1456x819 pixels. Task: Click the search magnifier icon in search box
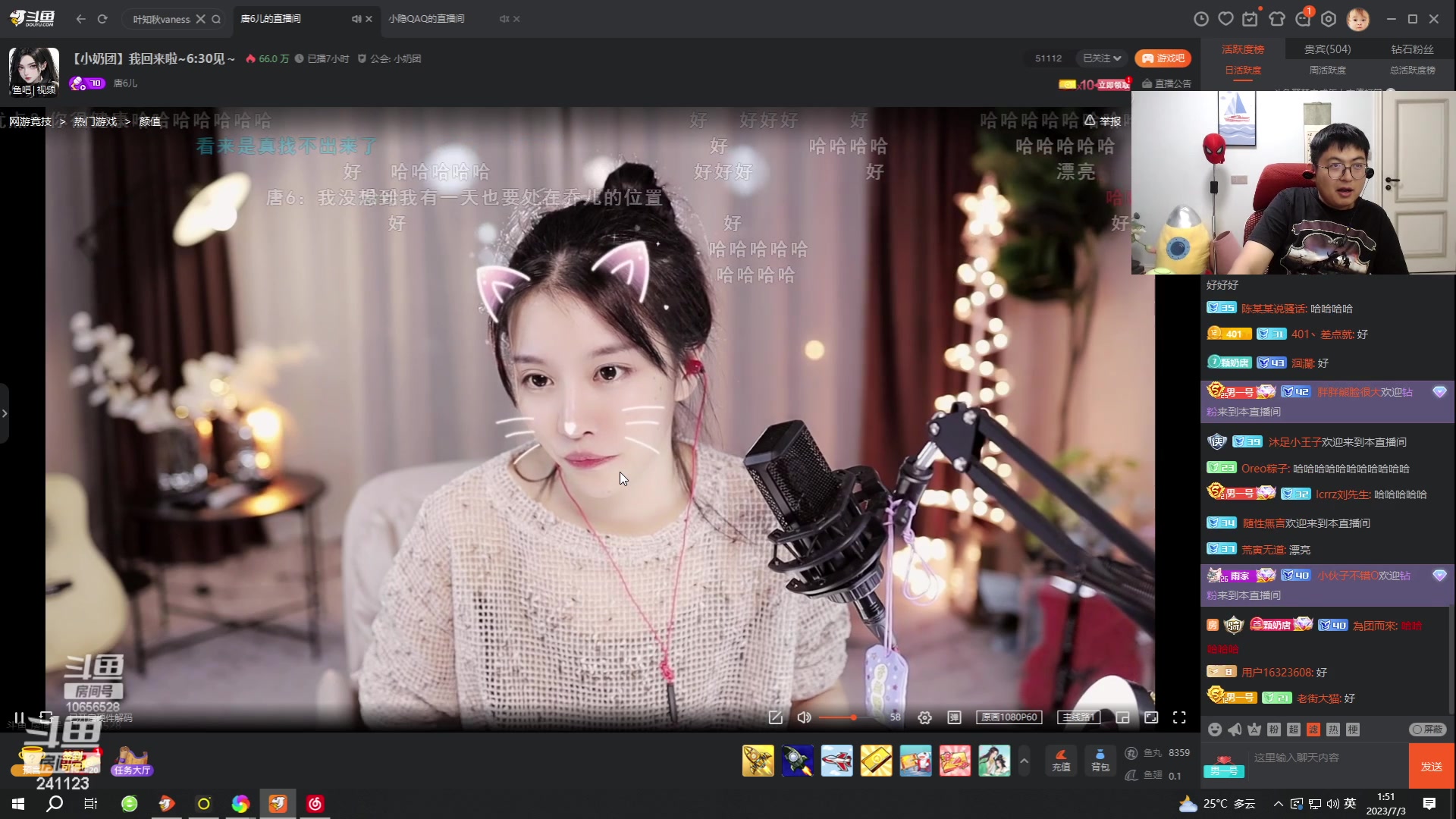216,19
